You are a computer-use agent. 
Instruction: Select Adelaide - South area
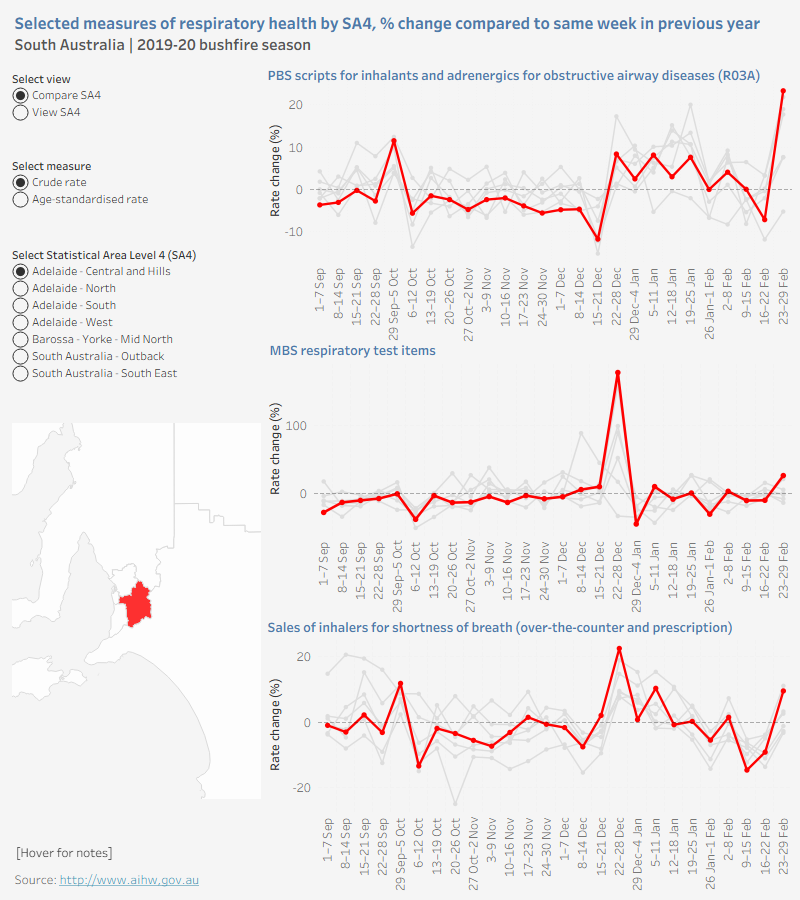coord(64,305)
